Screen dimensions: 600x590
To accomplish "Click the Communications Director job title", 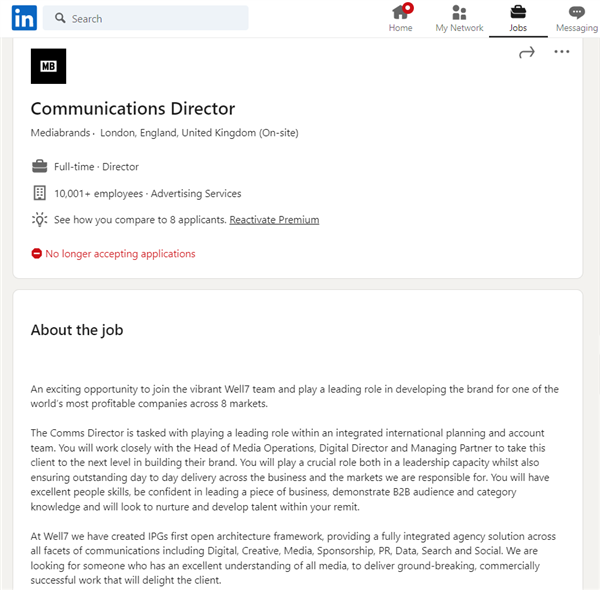I will [x=133, y=109].
